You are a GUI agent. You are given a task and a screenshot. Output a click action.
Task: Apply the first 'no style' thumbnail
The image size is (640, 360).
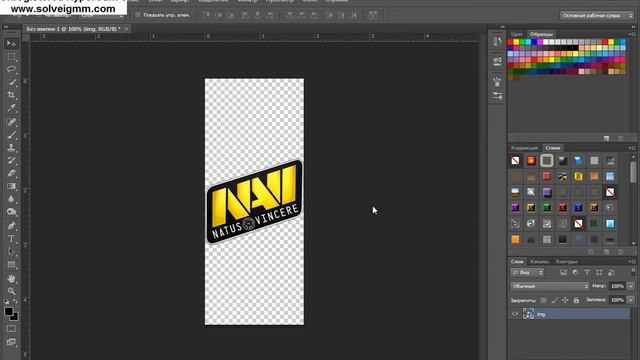[515, 160]
